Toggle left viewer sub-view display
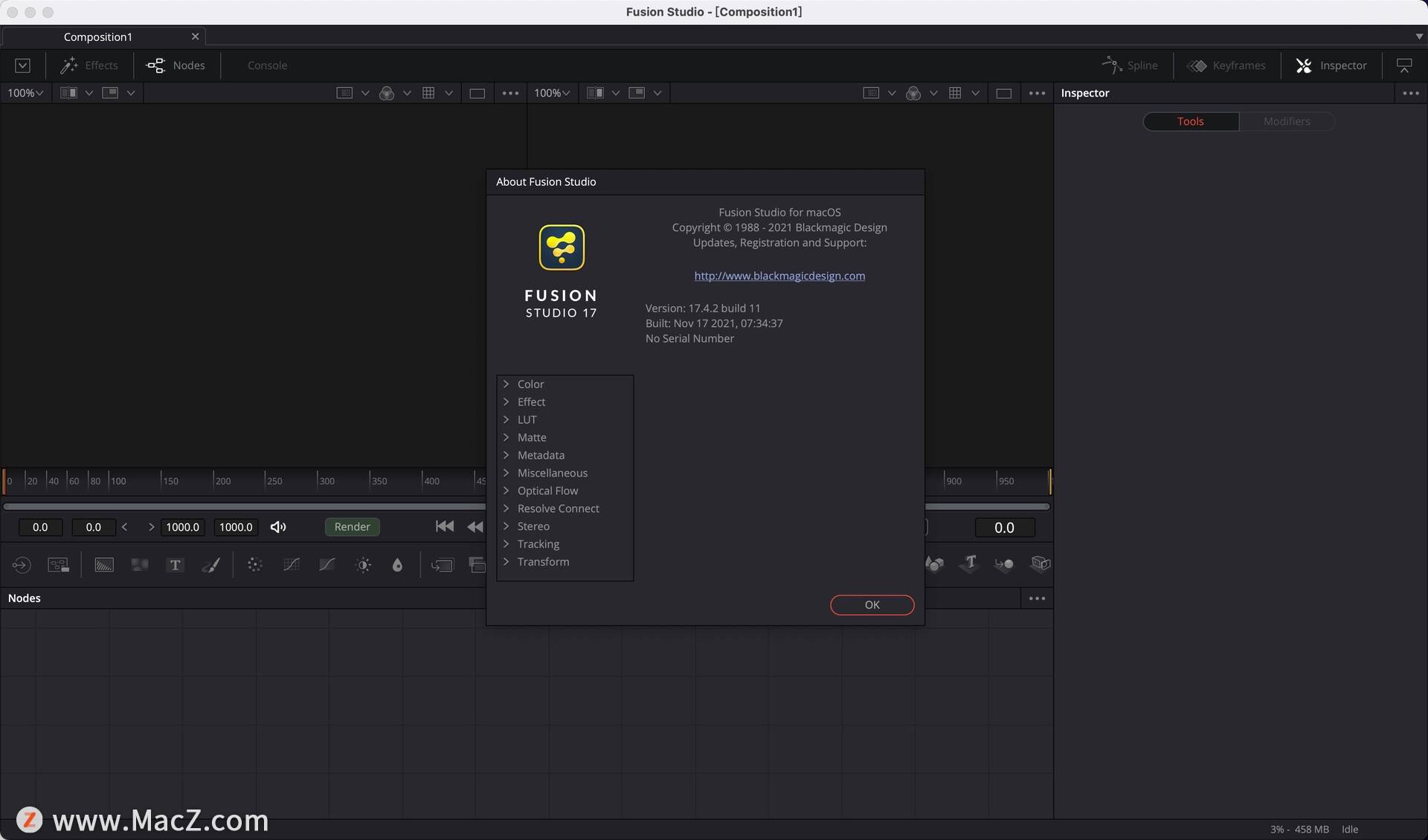 click(x=110, y=93)
